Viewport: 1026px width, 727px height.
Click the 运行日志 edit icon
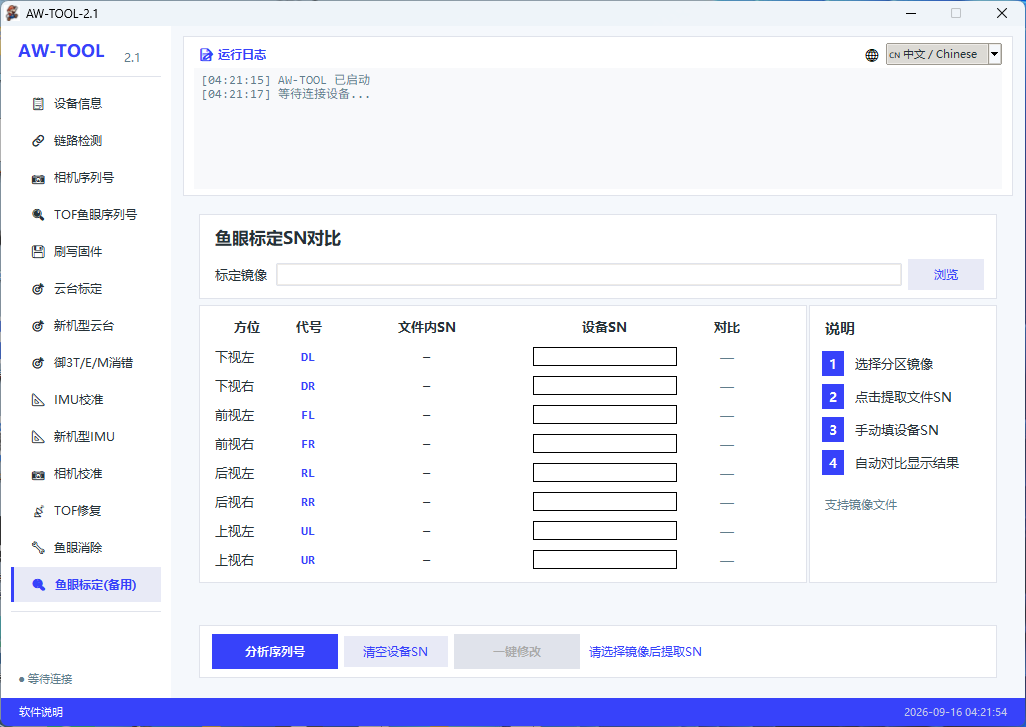tap(206, 55)
